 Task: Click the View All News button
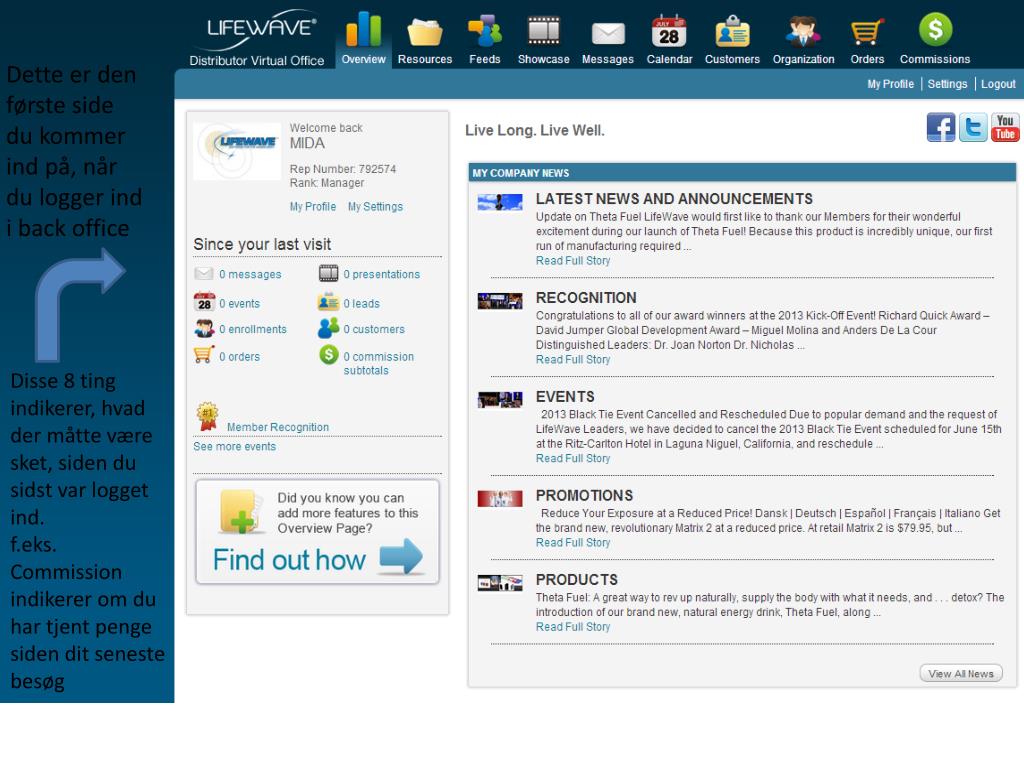(961, 673)
